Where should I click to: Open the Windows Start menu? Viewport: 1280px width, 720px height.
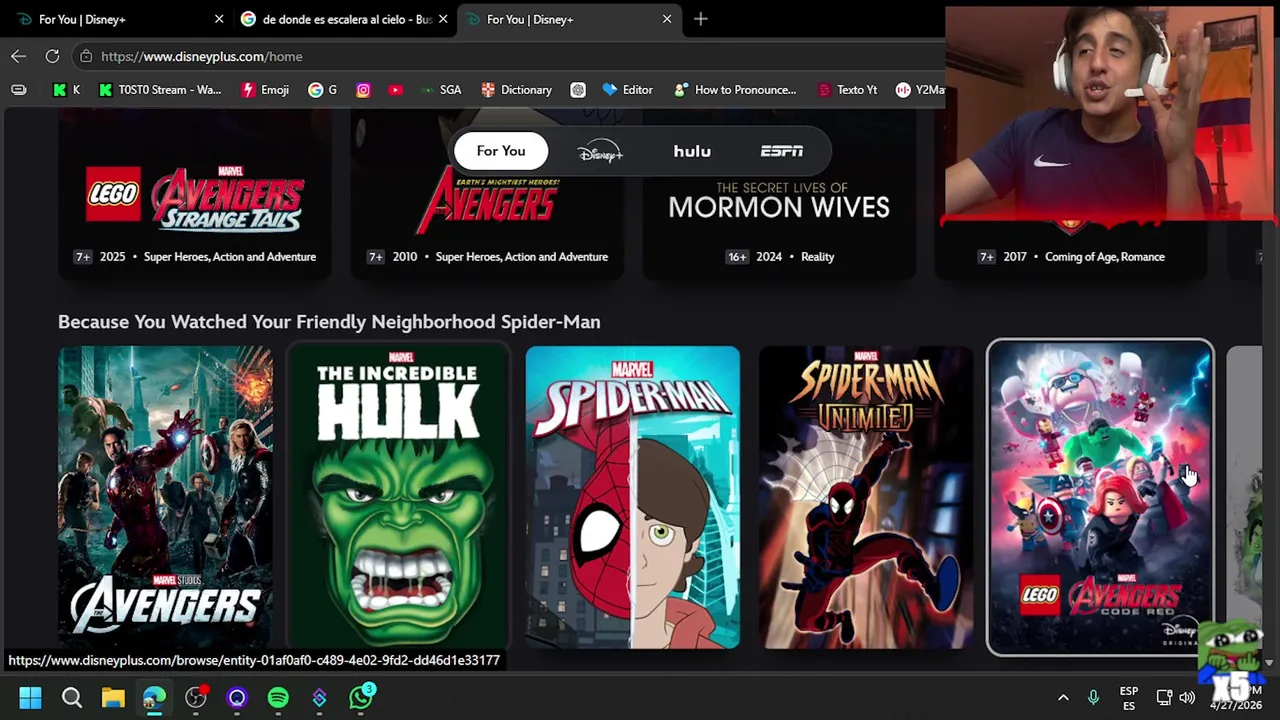click(30, 697)
